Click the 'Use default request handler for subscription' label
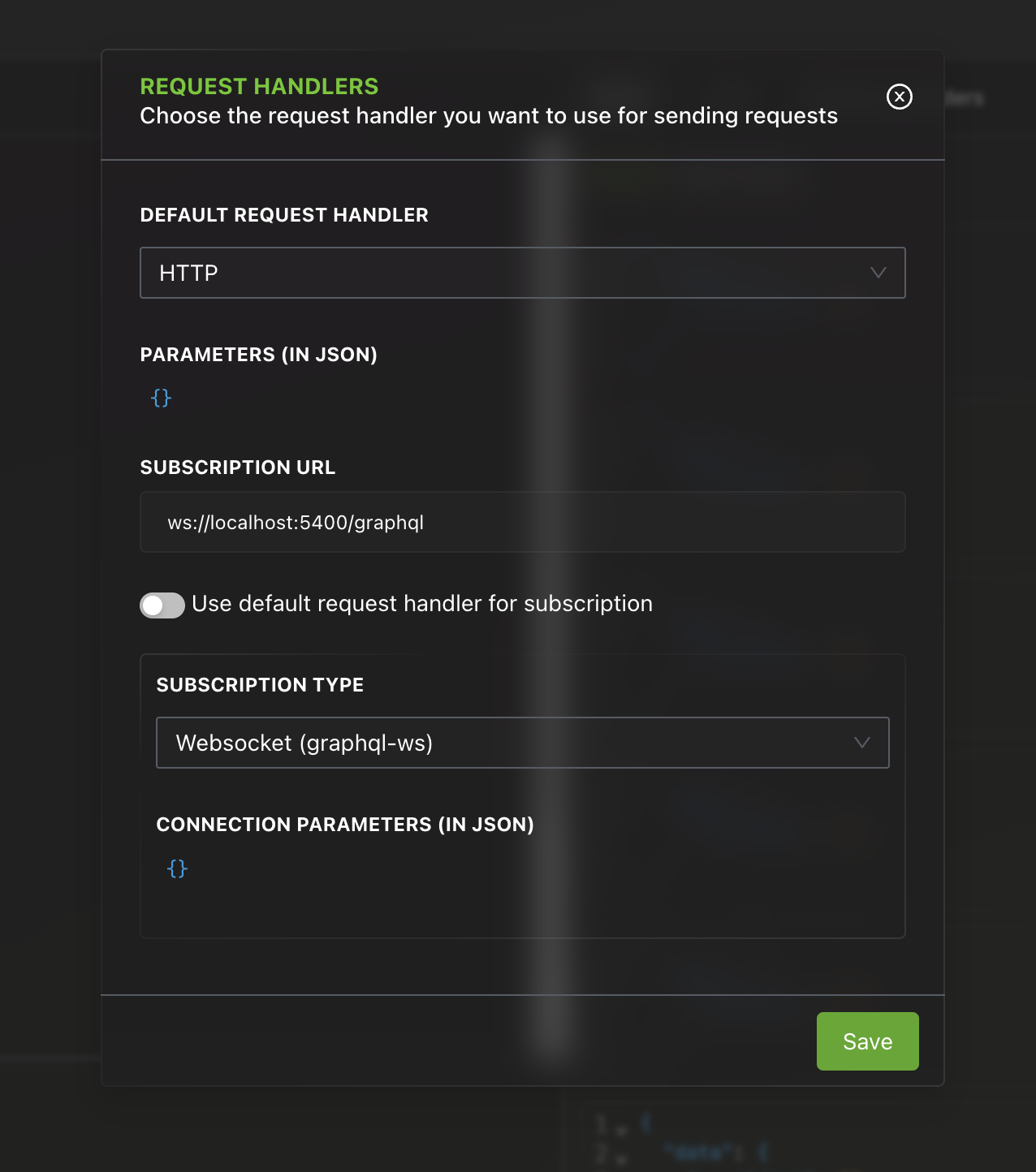This screenshot has width=1036, height=1172. click(422, 604)
